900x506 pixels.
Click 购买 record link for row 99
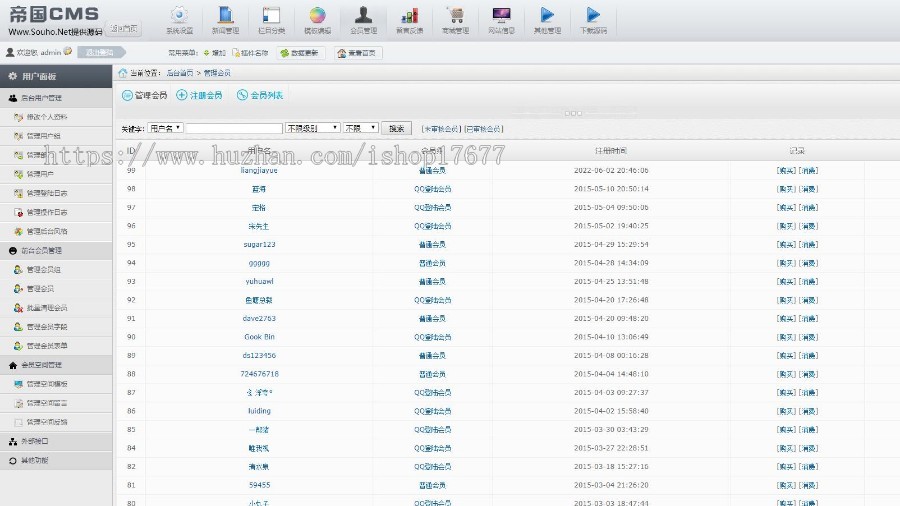[x=786, y=170]
